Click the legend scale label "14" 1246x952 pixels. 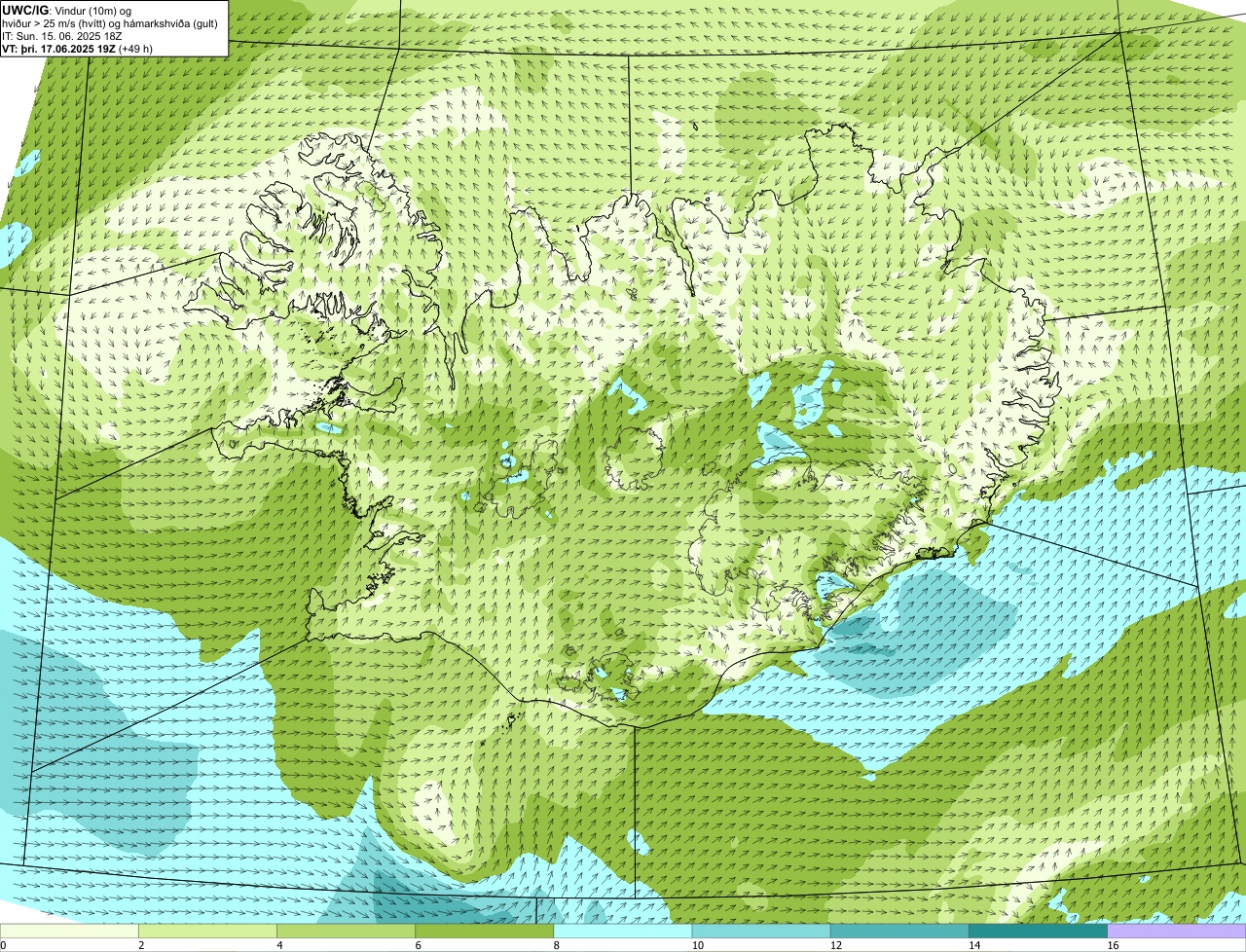974,945
